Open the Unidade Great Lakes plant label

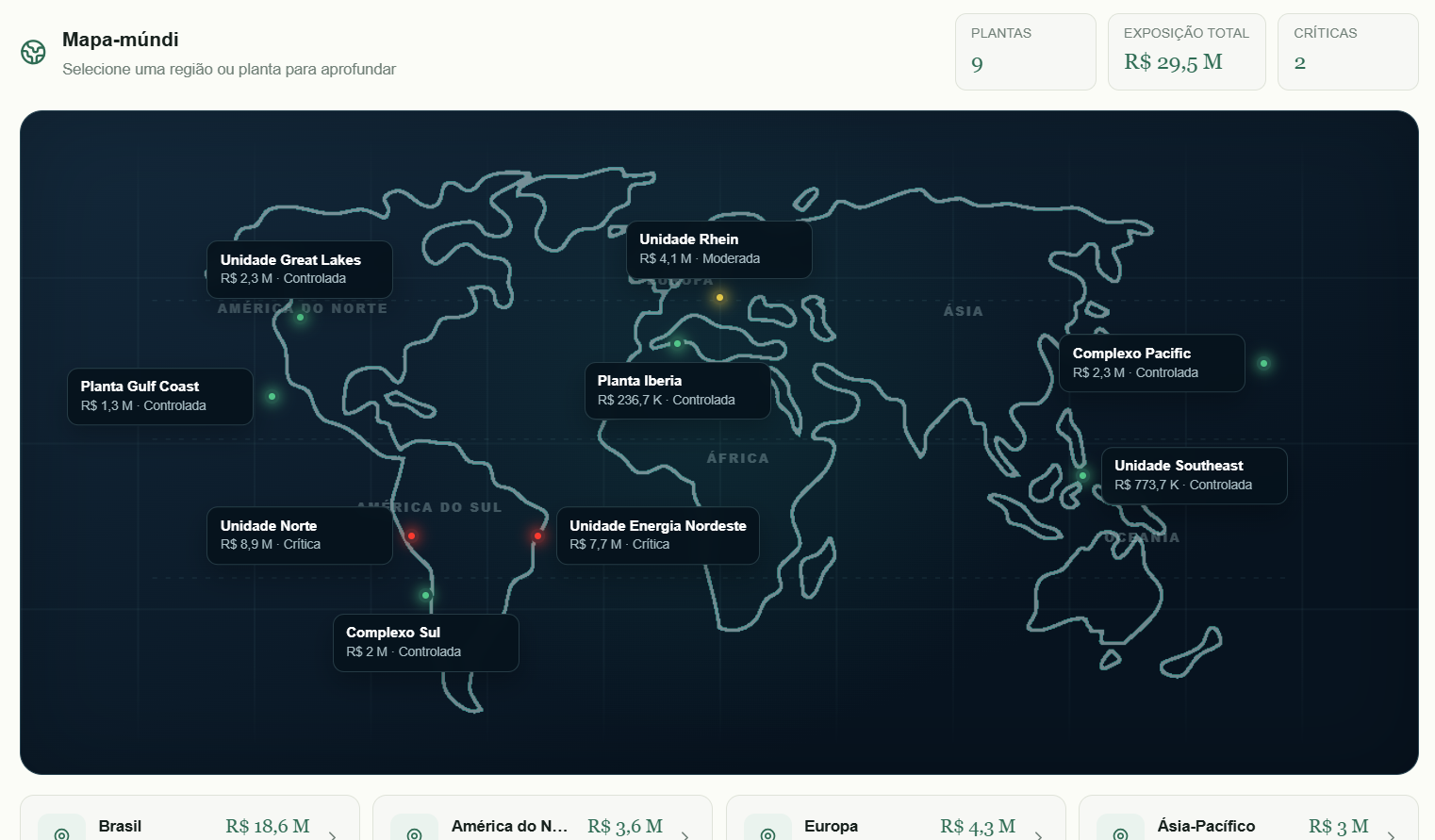pyautogui.click(x=300, y=270)
